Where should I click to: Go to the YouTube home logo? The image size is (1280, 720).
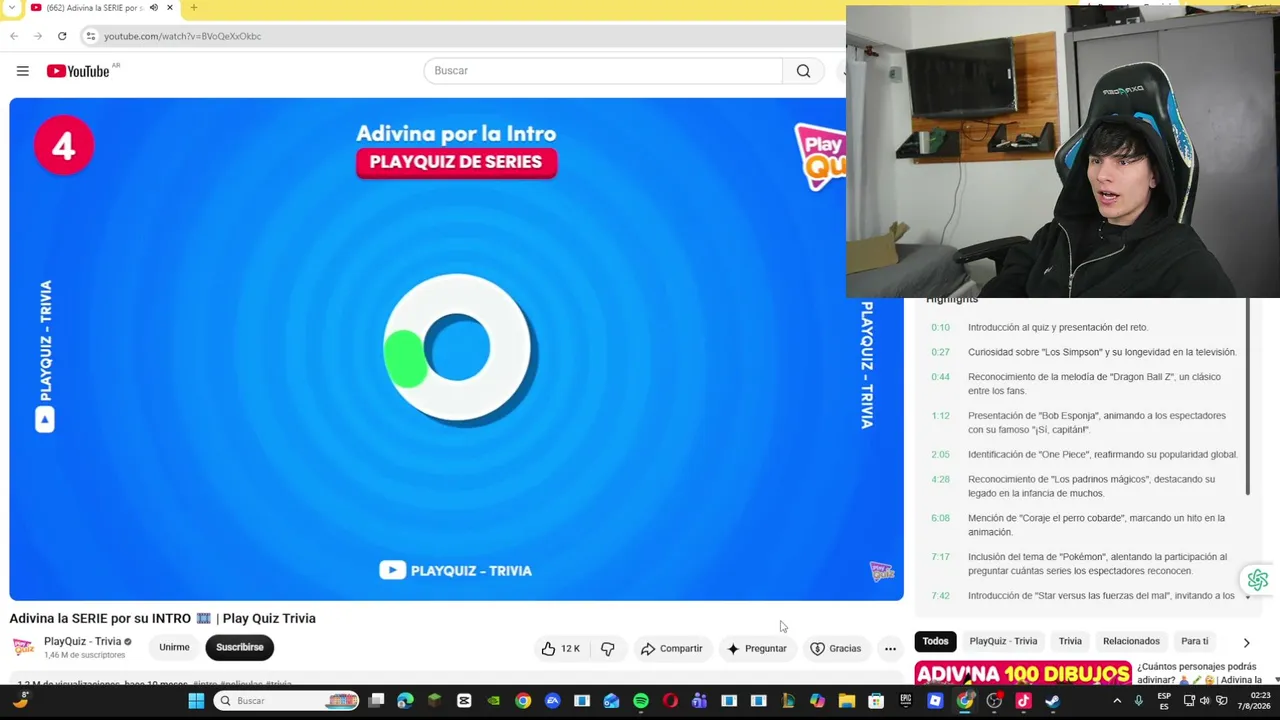[x=78, y=71]
